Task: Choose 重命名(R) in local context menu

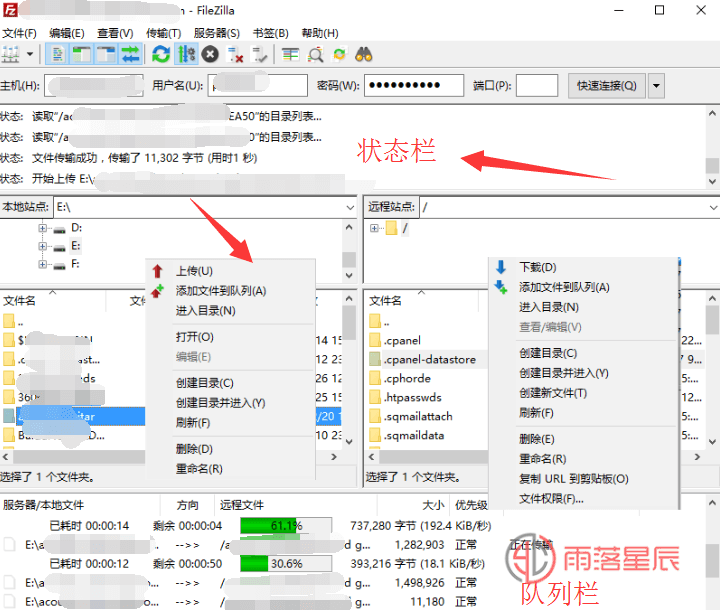Action: point(199,469)
